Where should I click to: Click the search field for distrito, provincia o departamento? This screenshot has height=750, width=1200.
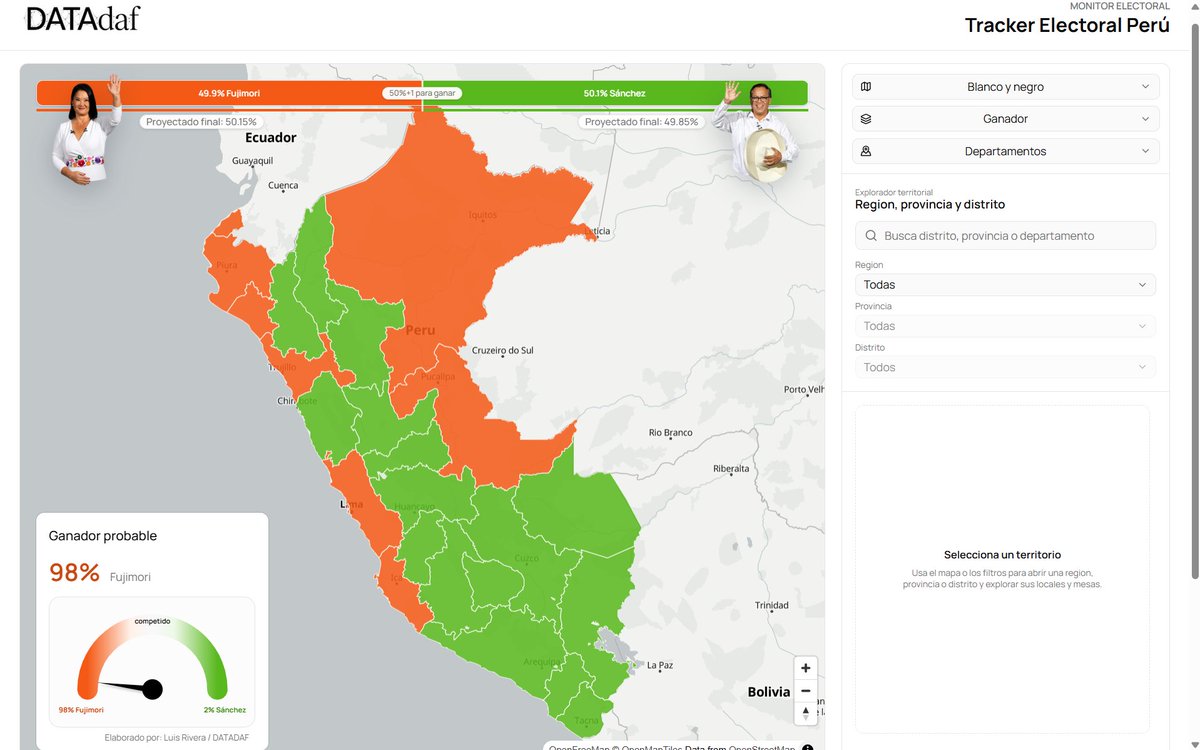point(1005,236)
